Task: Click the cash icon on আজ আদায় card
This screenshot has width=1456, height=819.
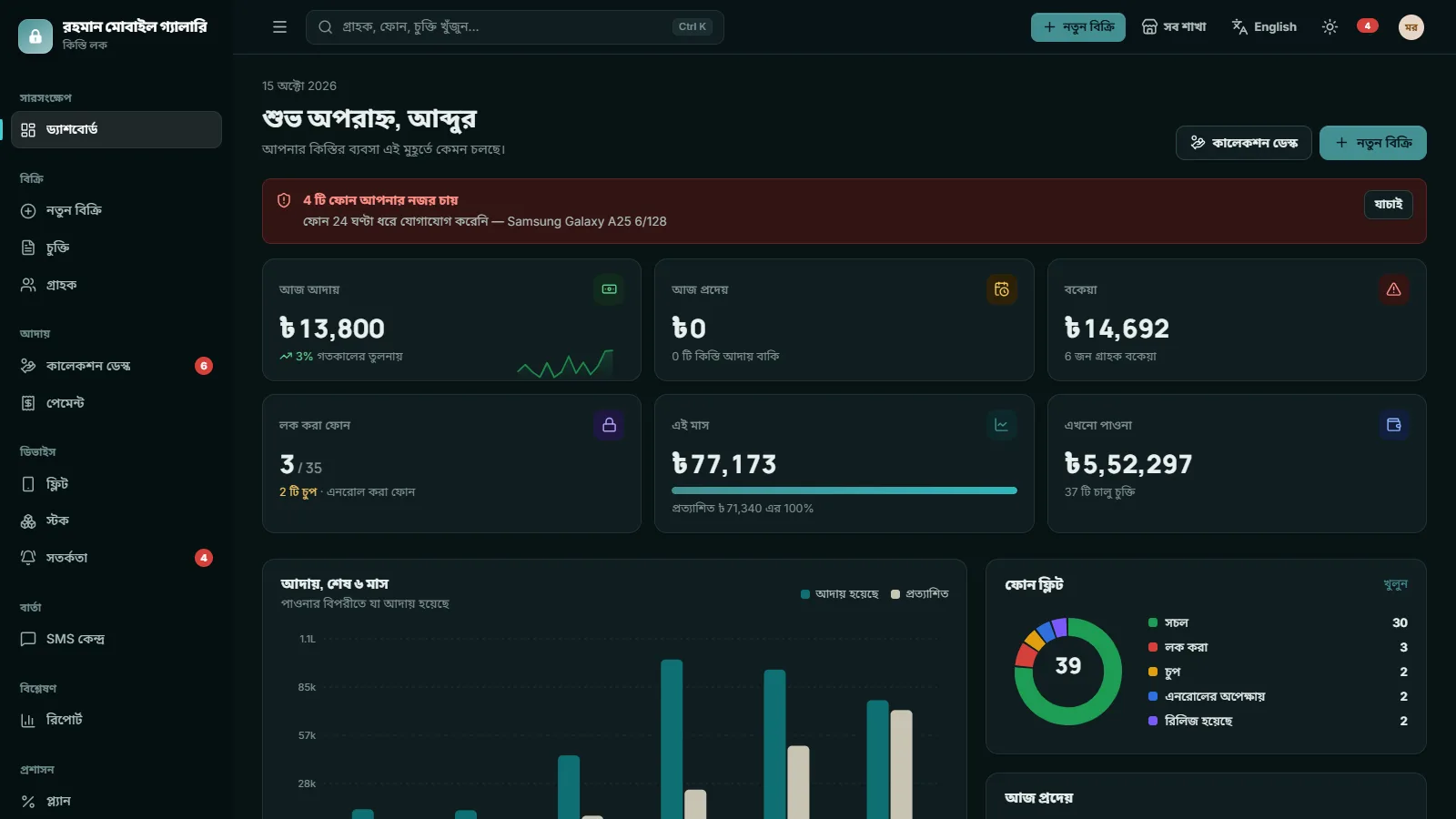Action: pyautogui.click(x=609, y=289)
